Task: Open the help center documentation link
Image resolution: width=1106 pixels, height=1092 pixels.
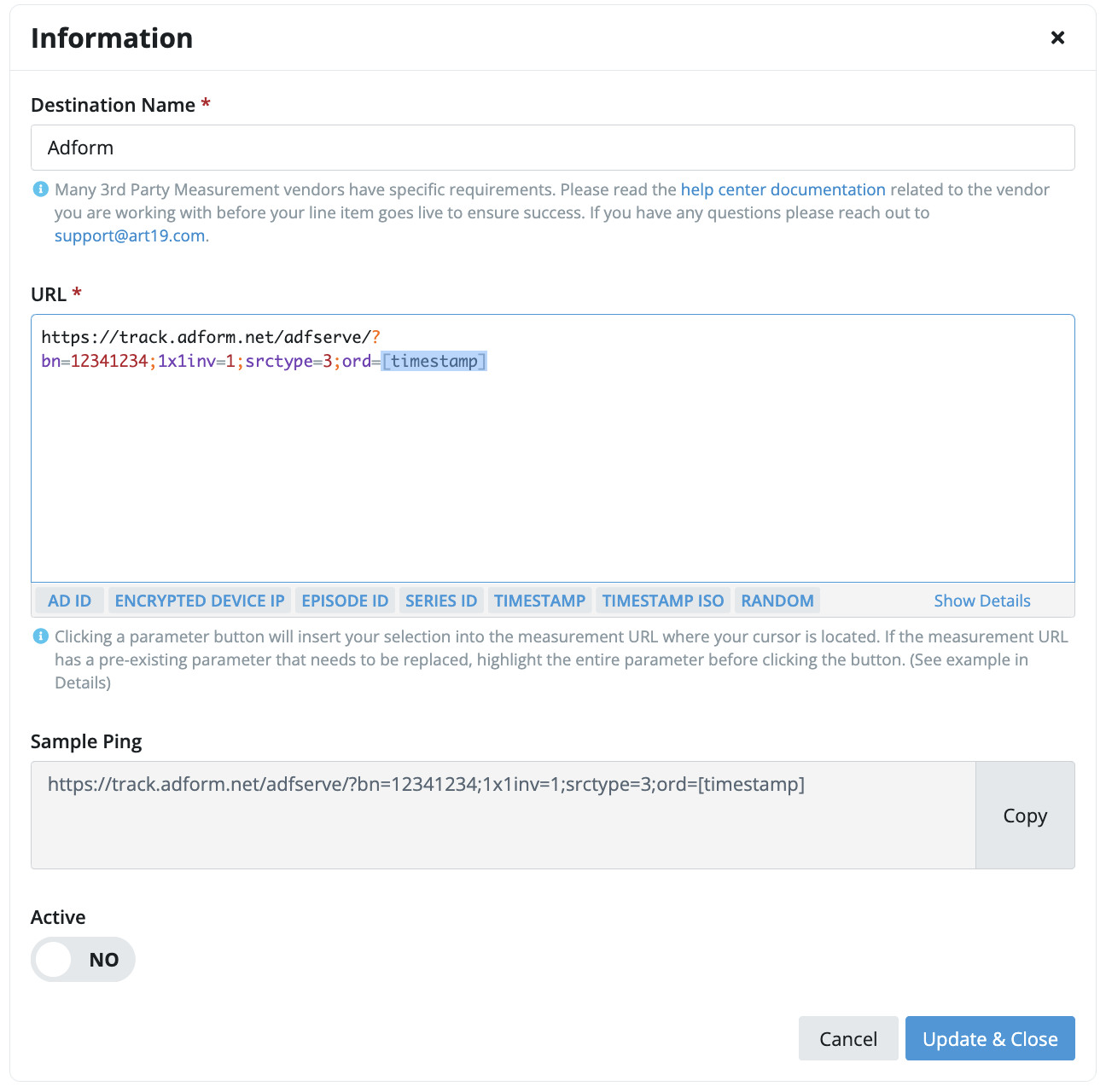Action: pyautogui.click(x=783, y=189)
